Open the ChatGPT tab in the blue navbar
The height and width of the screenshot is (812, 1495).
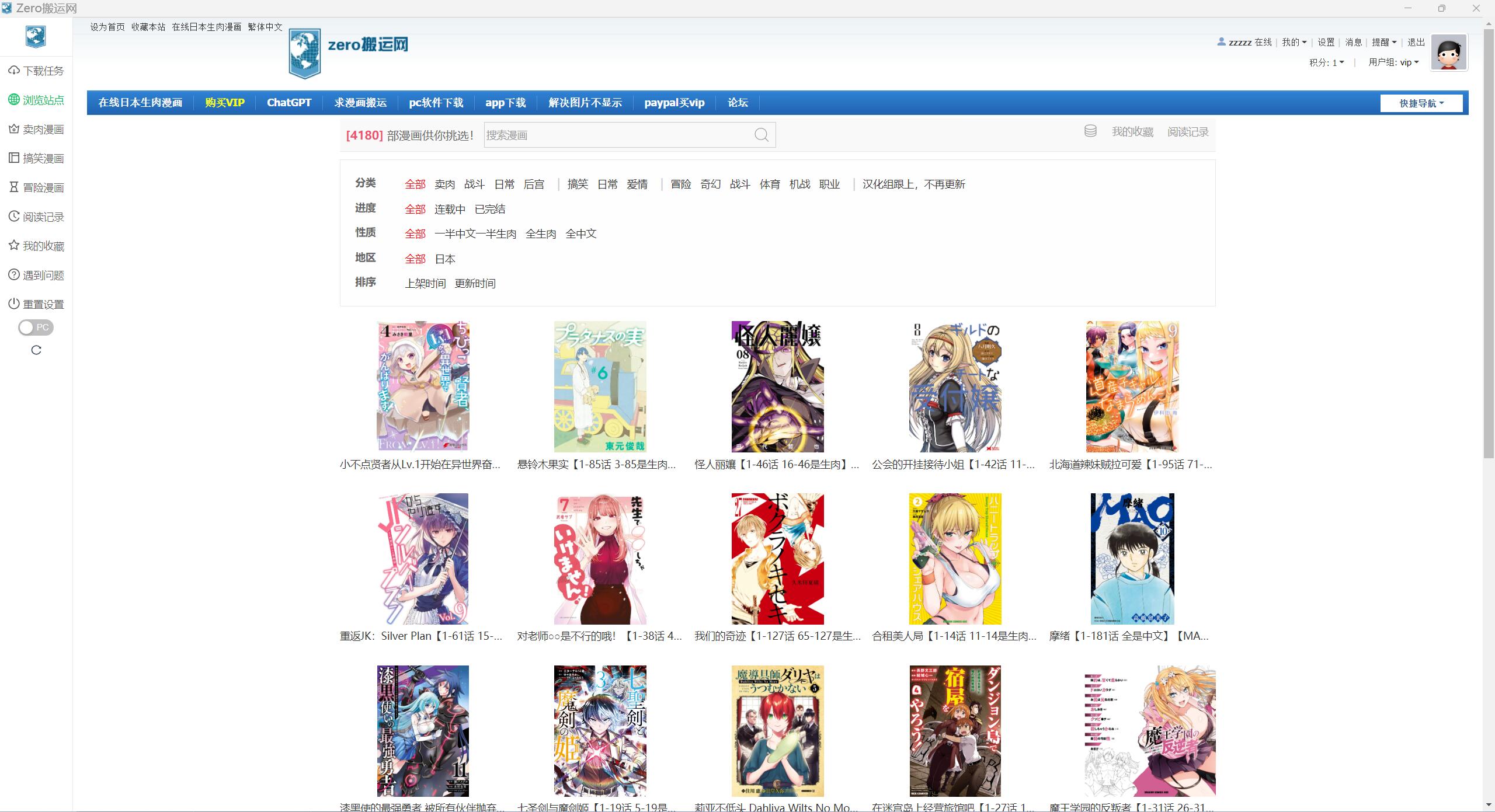point(288,103)
